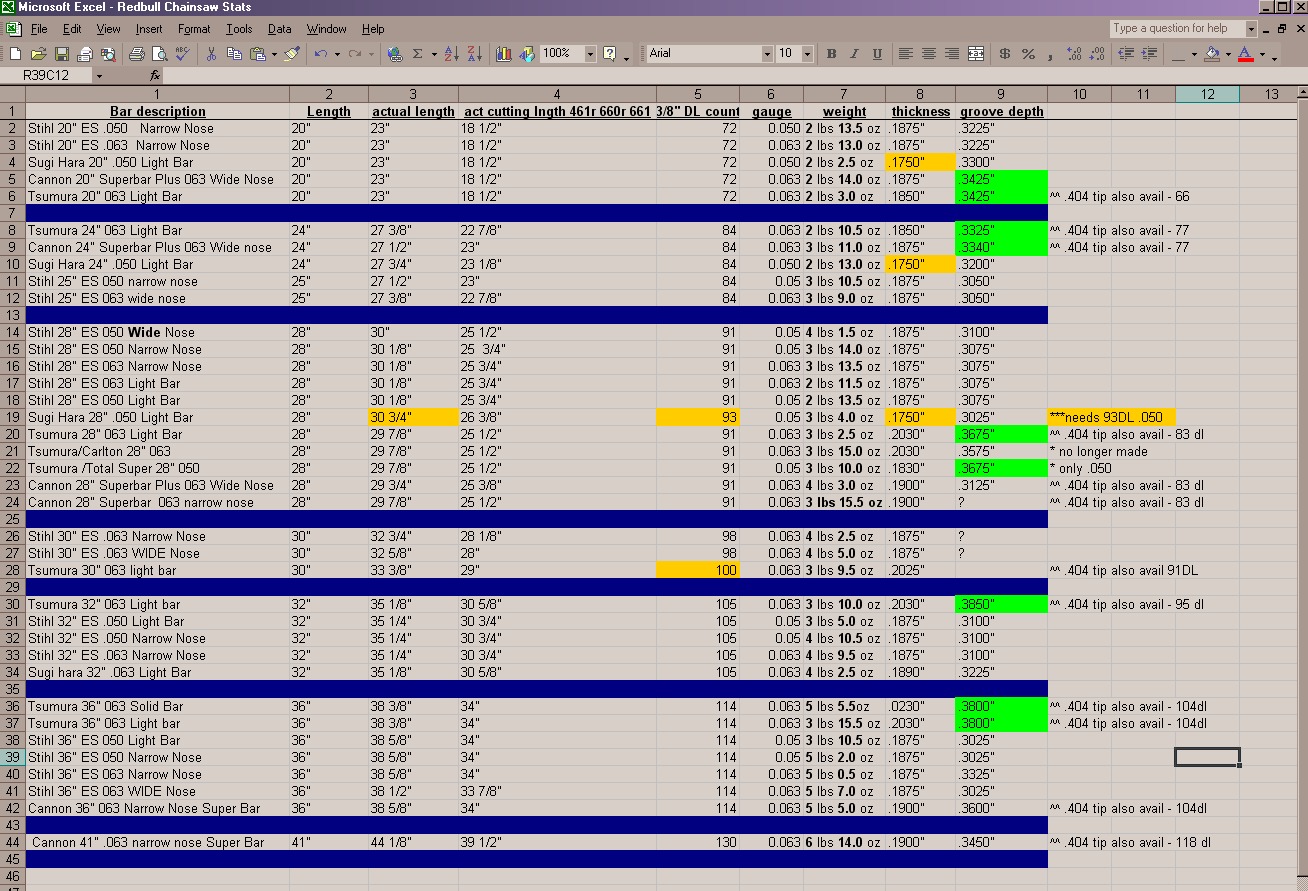Click the Redo arrow icon

(355, 54)
